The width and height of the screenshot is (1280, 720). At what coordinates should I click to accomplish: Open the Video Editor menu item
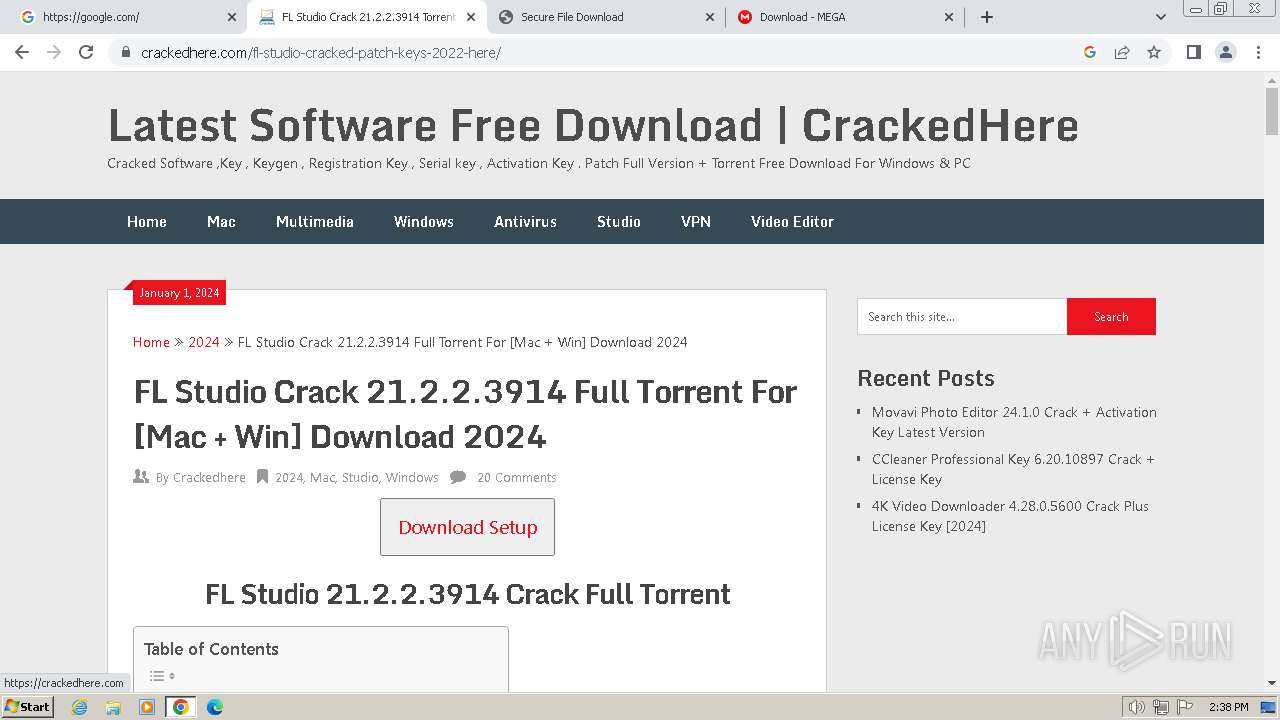792,222
